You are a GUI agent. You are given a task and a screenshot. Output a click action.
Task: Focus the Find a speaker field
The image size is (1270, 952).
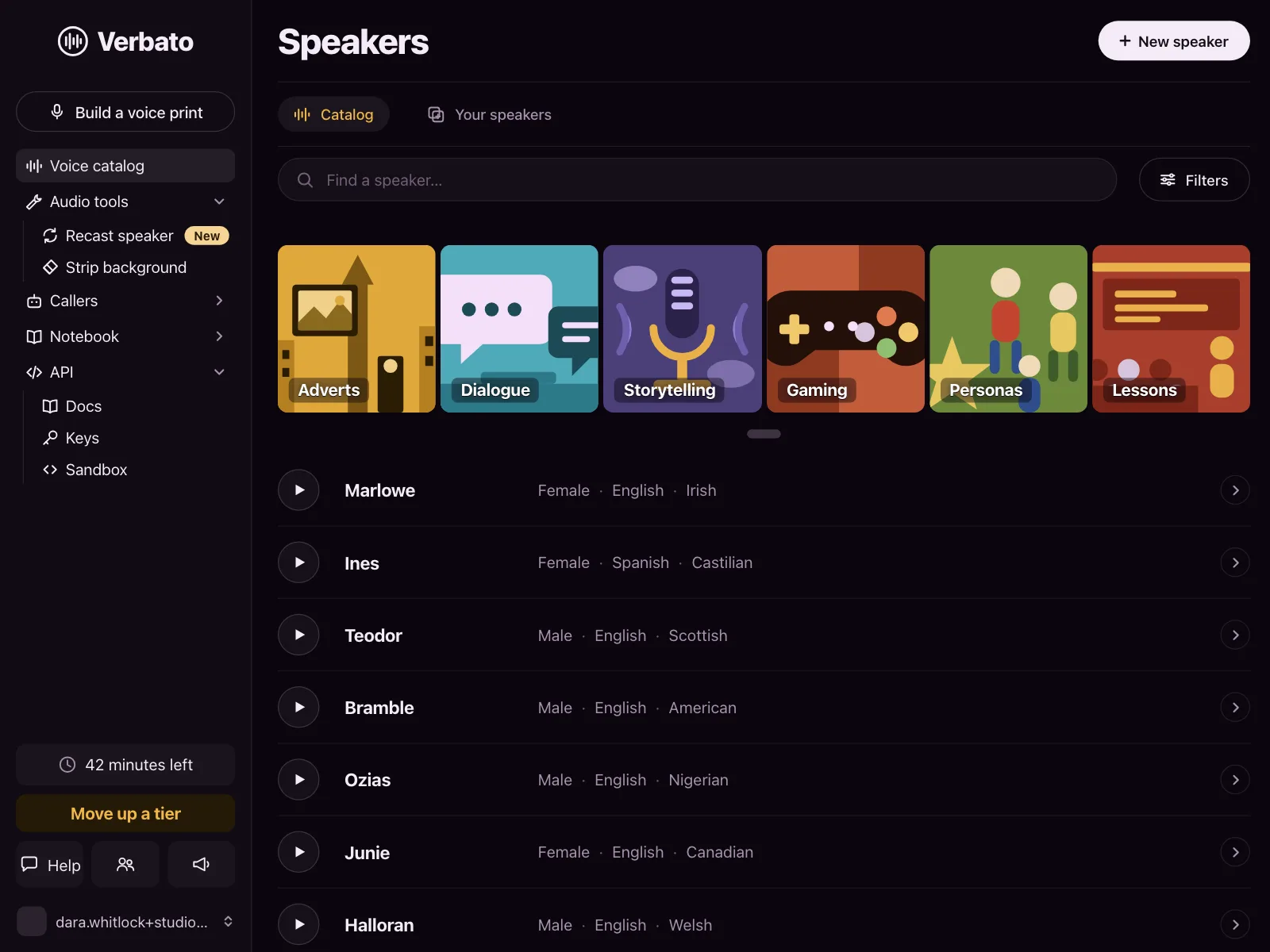(x=697, y=180)
